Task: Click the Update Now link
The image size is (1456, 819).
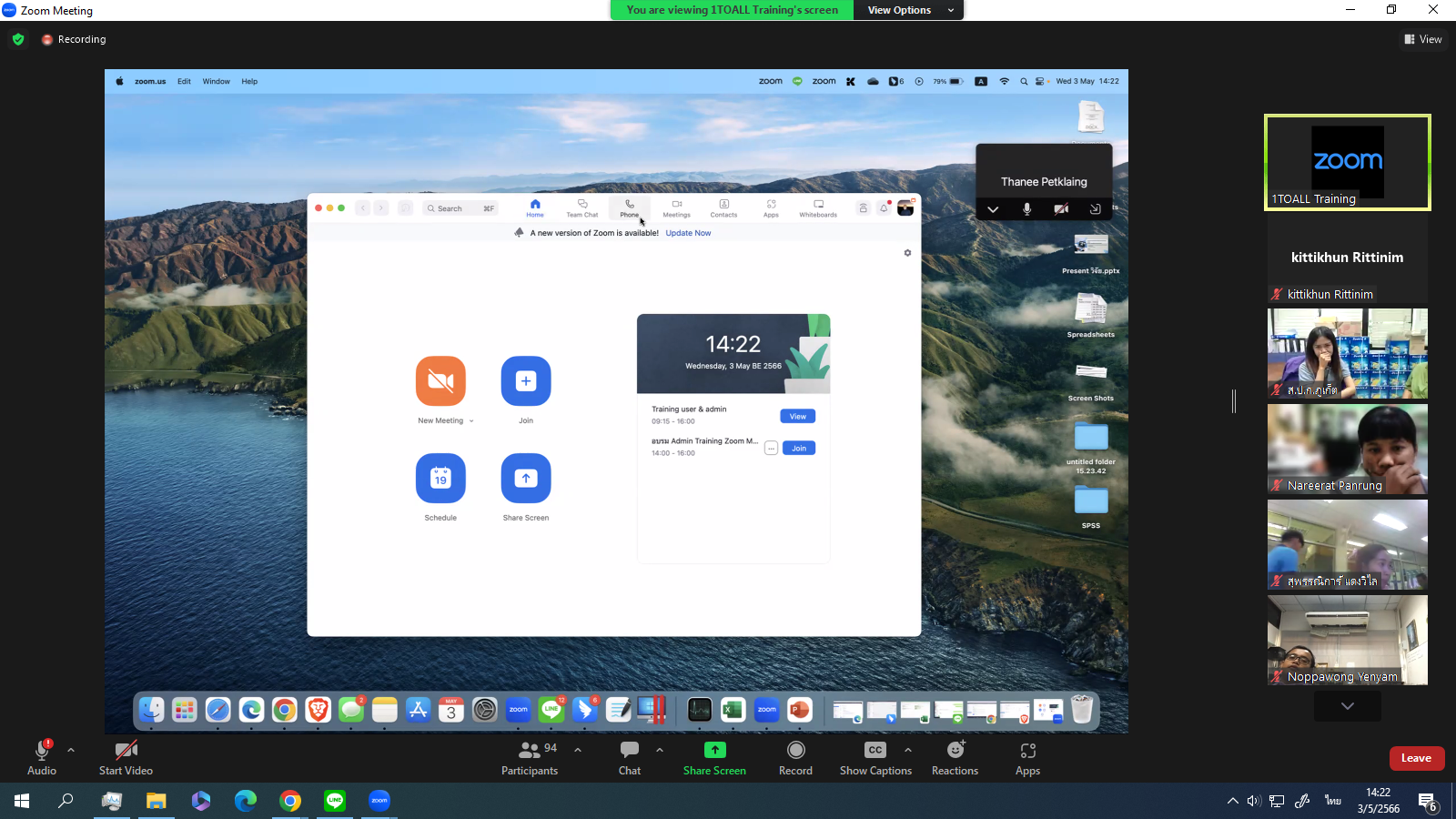Action: [x=688, y=233]
